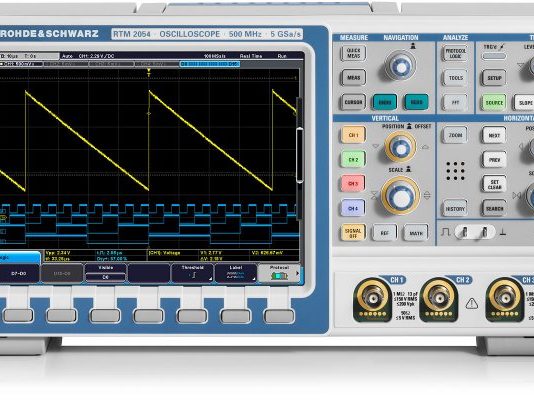Viewport: 534px width, 400px height.
Task: Open the Threshold softkey menu on screen
Action: coord(192,273)
